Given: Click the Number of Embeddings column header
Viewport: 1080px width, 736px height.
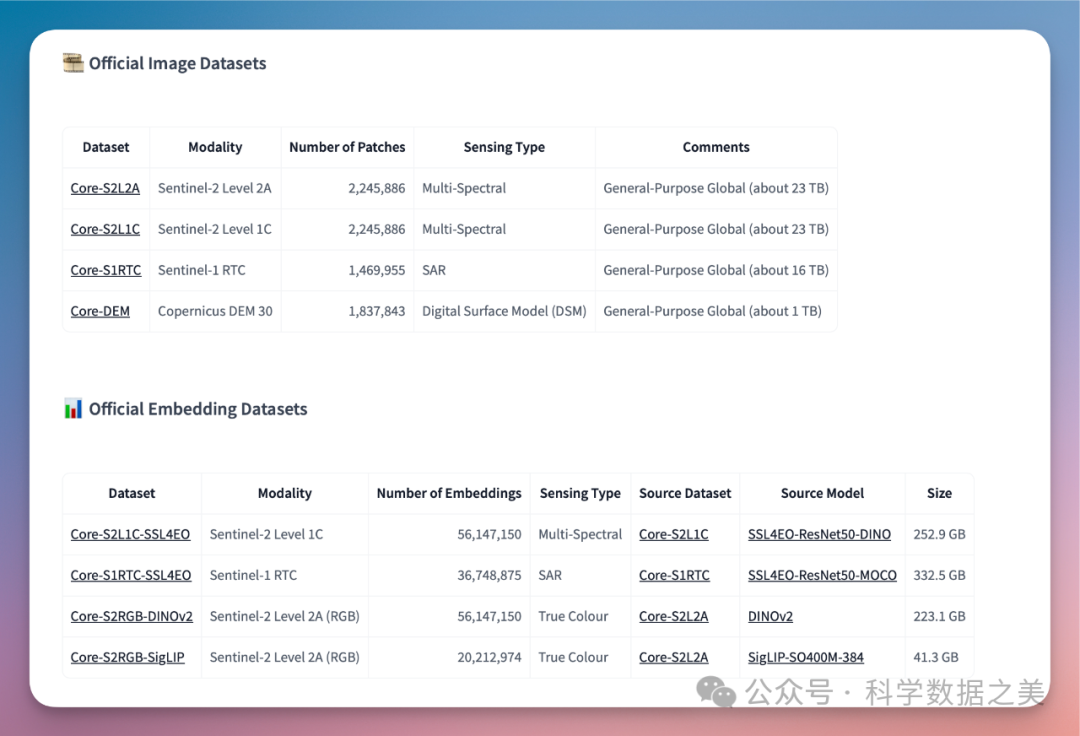Looking at the screenshot, I should pyautogui.click(x=449, y=493).
